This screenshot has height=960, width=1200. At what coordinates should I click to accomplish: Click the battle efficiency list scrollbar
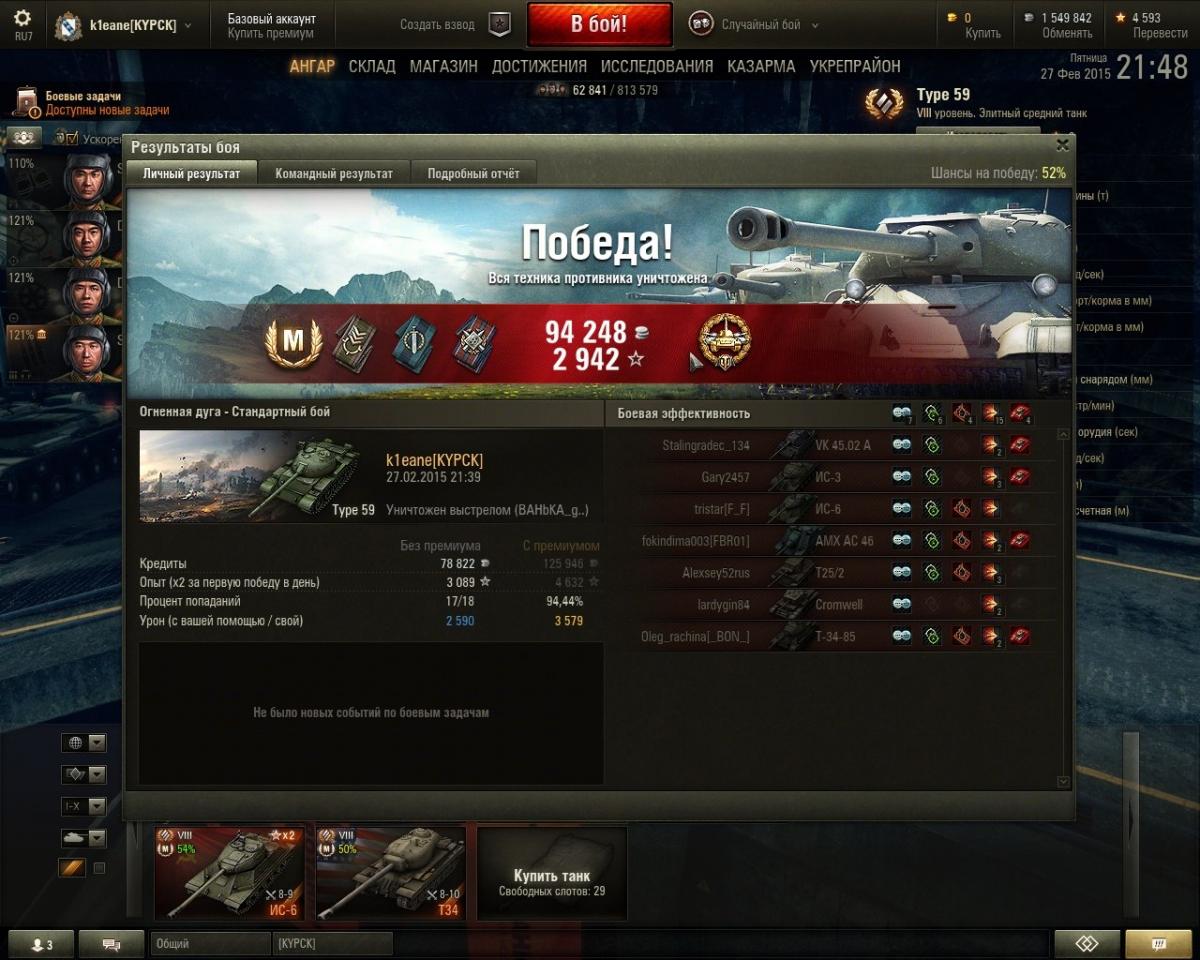1063,607
